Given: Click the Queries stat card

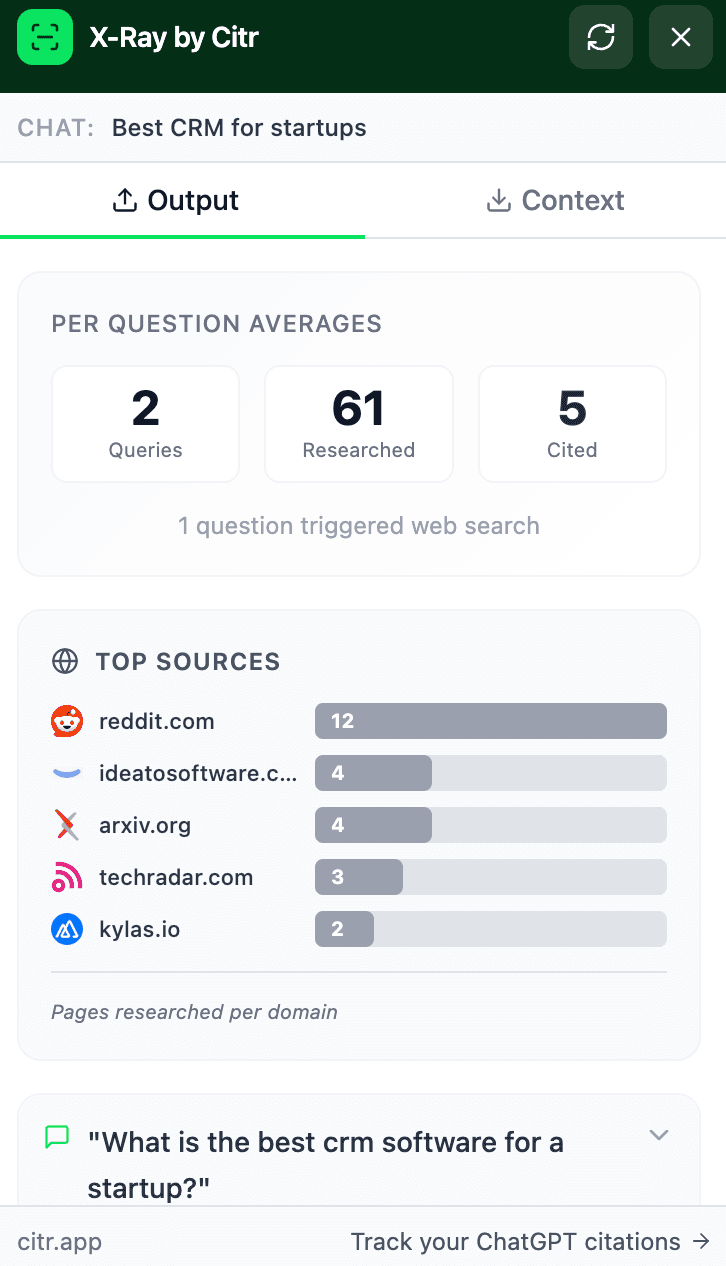Looking at the screenshot, I should pos(145,424).
